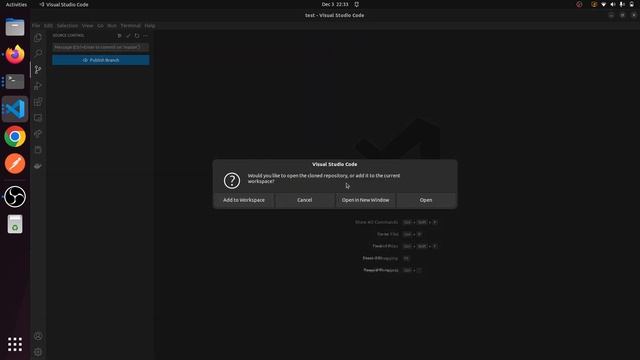The image size is (640, 360).
Task: Open the Extensions view
Action: (x=38, y=102)
